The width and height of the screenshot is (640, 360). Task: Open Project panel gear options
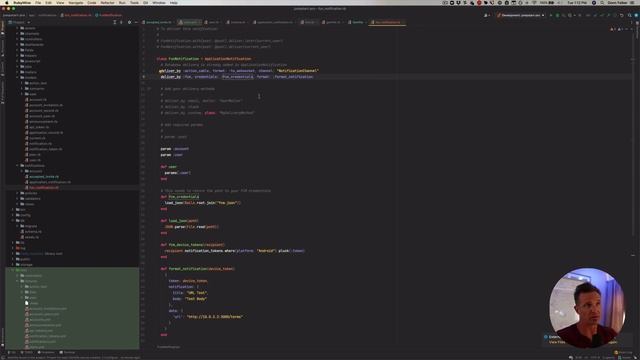129,22
